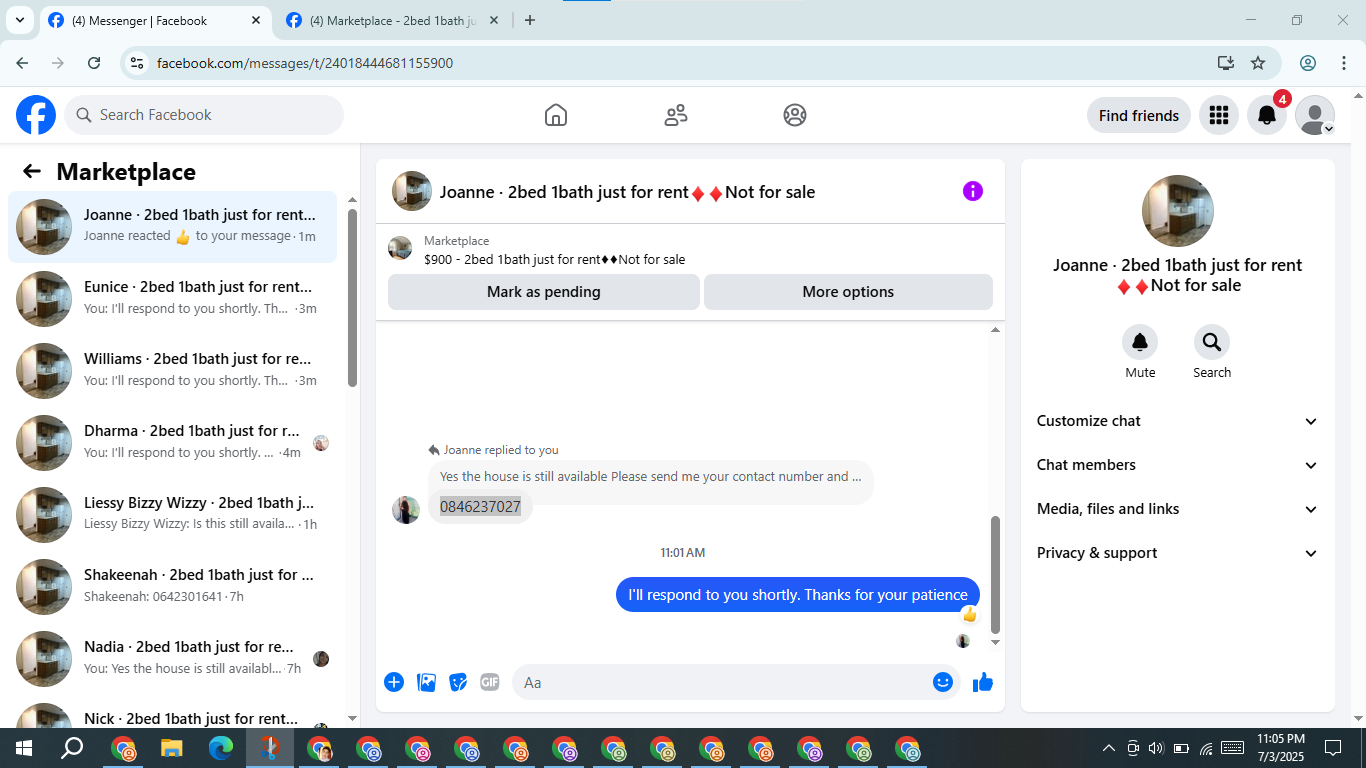Open Windows taskbar search
The width and height of the screenshot is (1366, 768).
coord(72,748)
